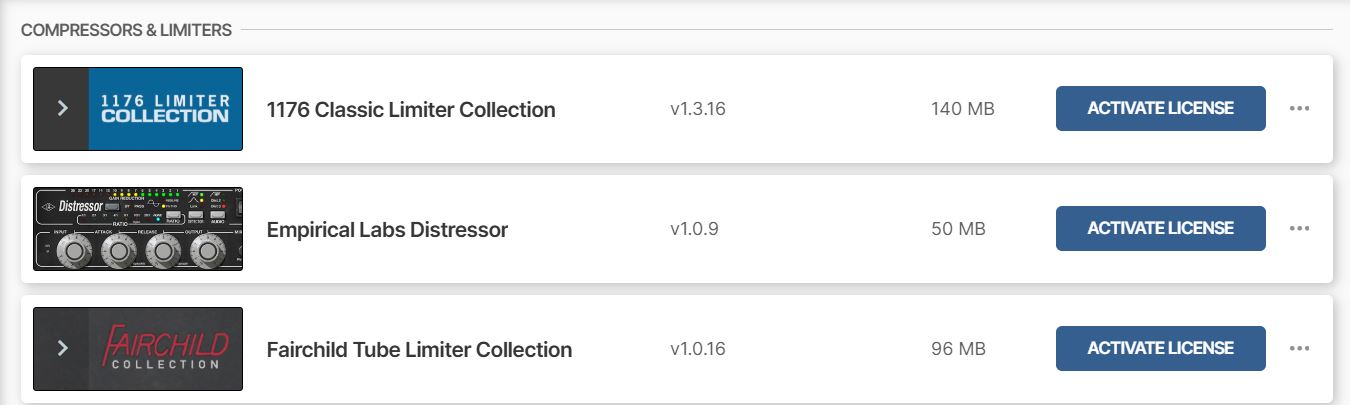
Task: Activate license for 1176 Classic Limiter Collection
Action: coord(1160,108)
